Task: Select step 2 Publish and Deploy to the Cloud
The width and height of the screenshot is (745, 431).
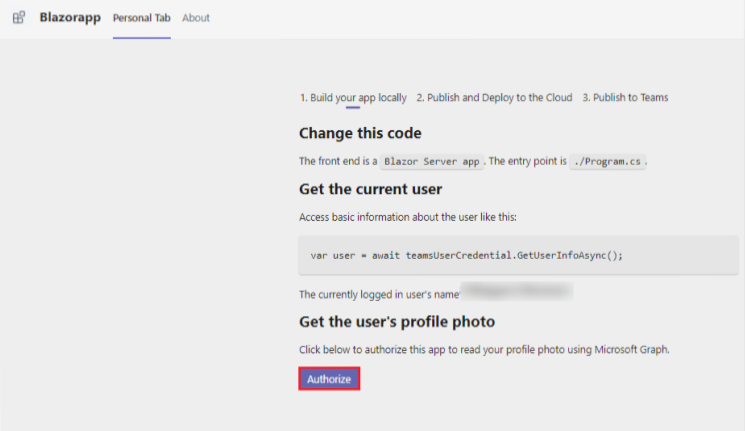Action: [494, 97]
